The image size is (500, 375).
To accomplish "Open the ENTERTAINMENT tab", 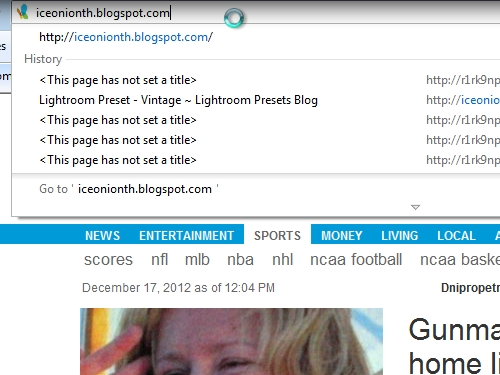I will click(186, 236).
